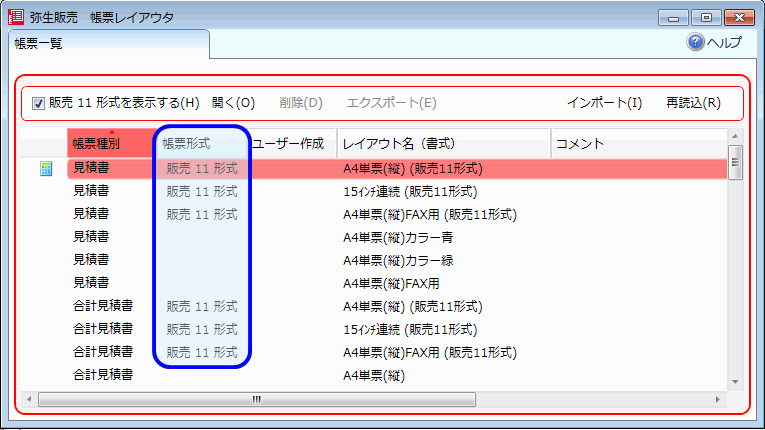Select 合計見積書 row A4単票(縦)FAX用 (販売11形式)

click(397, 352)
